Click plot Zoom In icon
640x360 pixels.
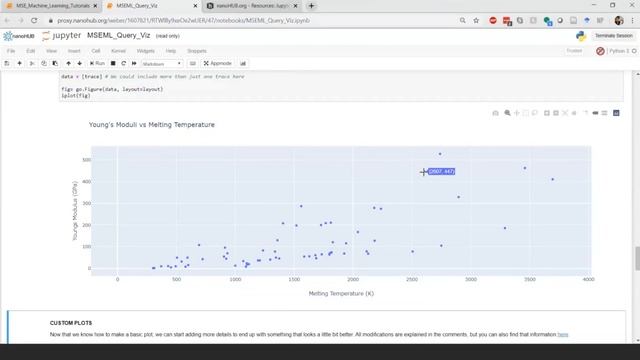point(547,113)
